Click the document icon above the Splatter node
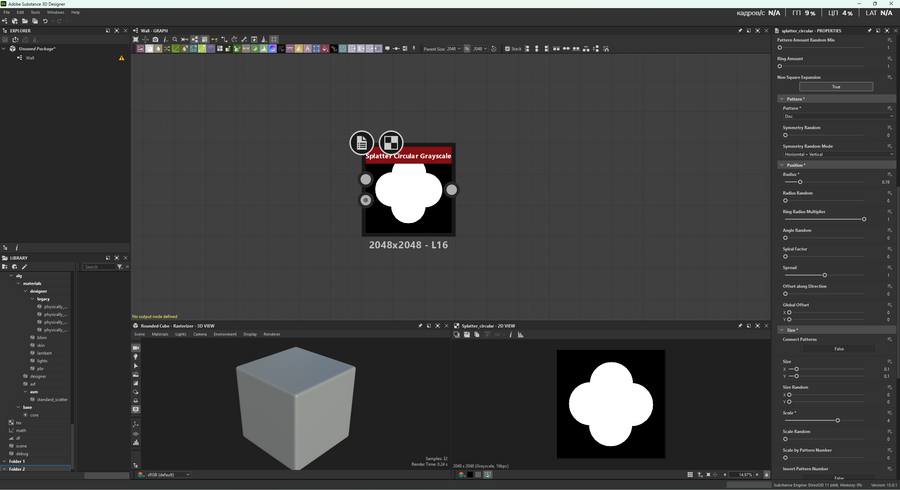The height and width of the screenshot is (490, 900). click(362, 143)
